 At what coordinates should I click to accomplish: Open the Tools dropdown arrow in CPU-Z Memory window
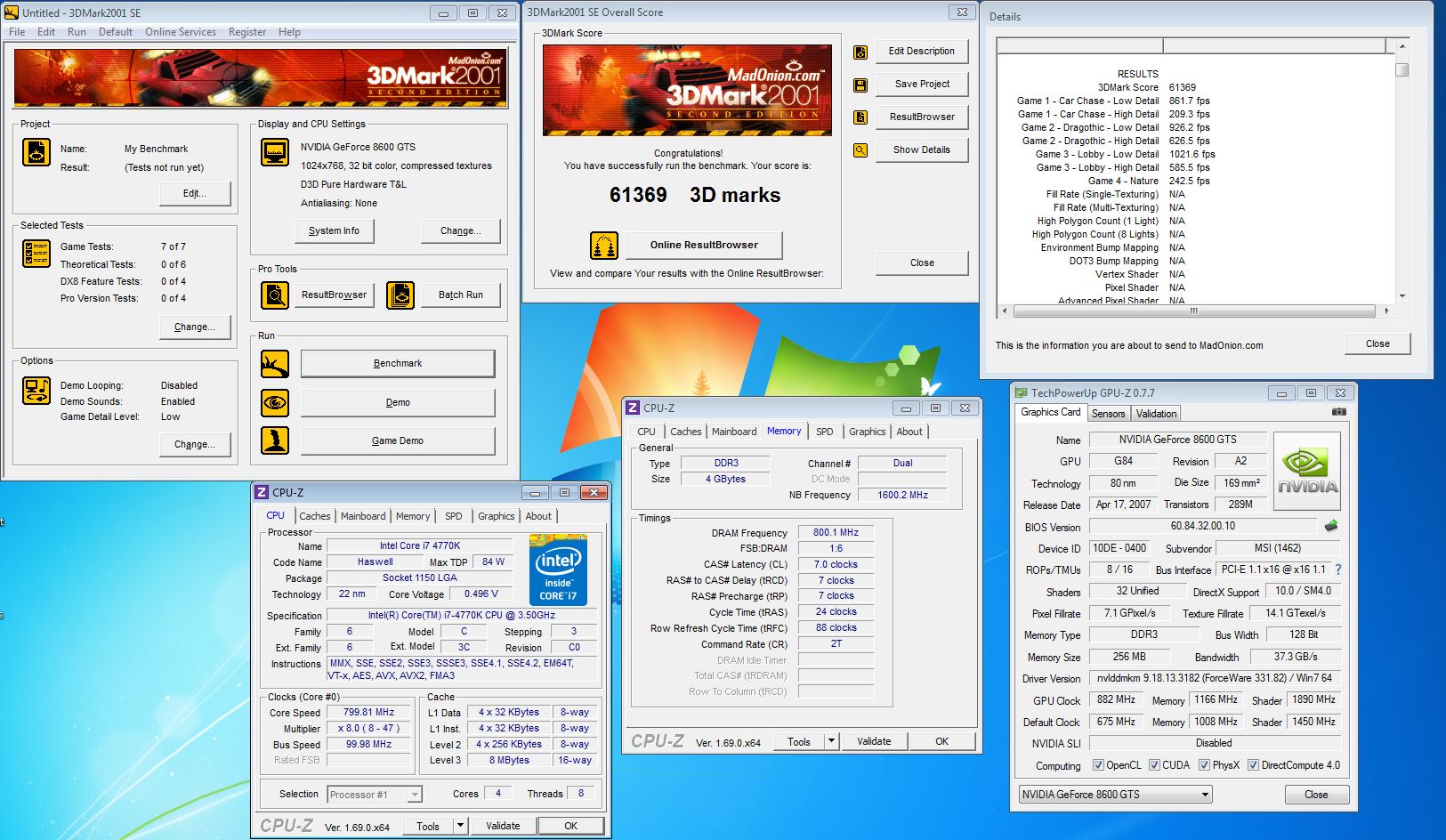coord(831,741)
